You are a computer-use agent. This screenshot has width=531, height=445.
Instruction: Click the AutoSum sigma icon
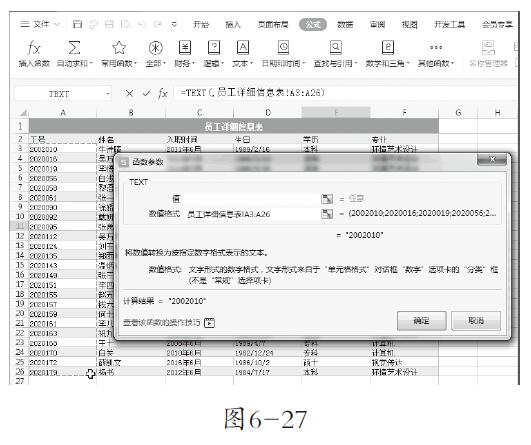pyautogui.click(x=74, y=48)
